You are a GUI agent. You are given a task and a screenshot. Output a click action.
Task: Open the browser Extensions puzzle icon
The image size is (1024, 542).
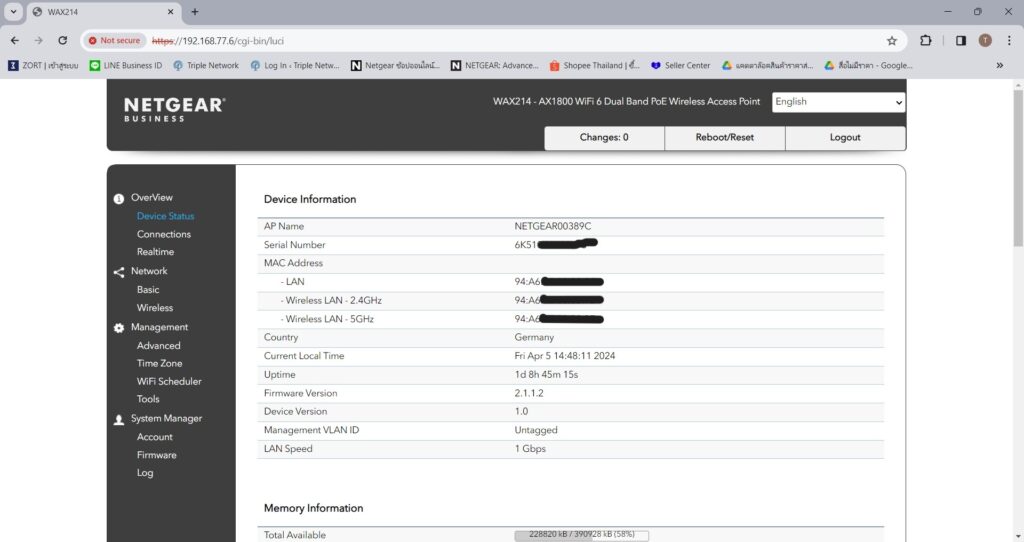point(925,40)
